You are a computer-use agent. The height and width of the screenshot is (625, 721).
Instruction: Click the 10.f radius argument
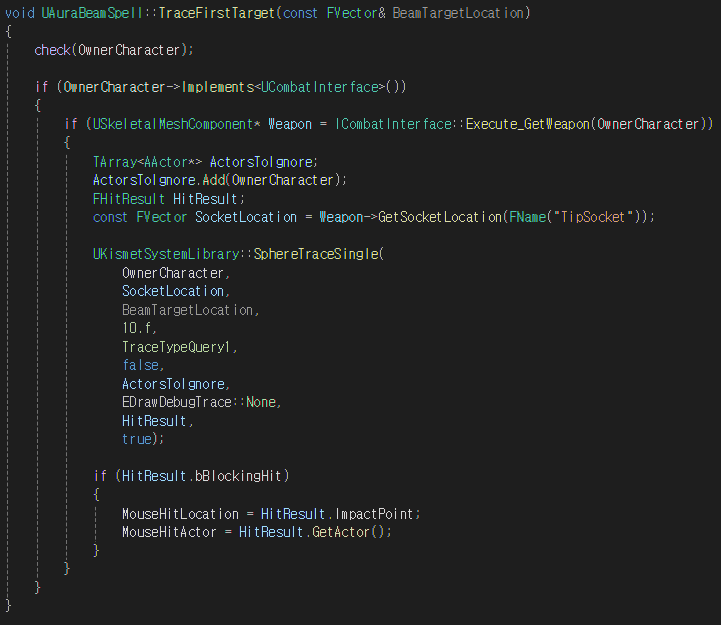click(x=139, y=328)
